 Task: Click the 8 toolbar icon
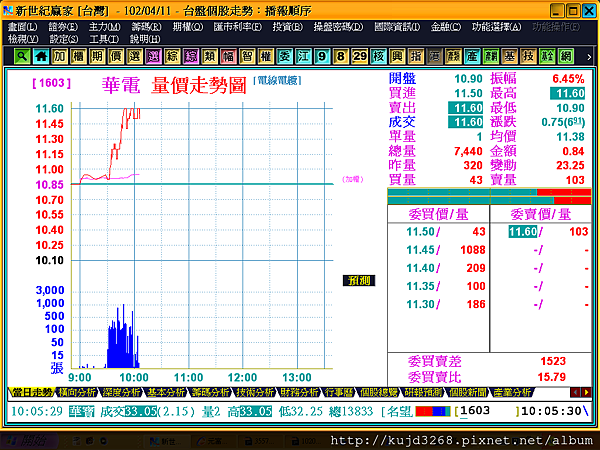(x=341, y=57)
